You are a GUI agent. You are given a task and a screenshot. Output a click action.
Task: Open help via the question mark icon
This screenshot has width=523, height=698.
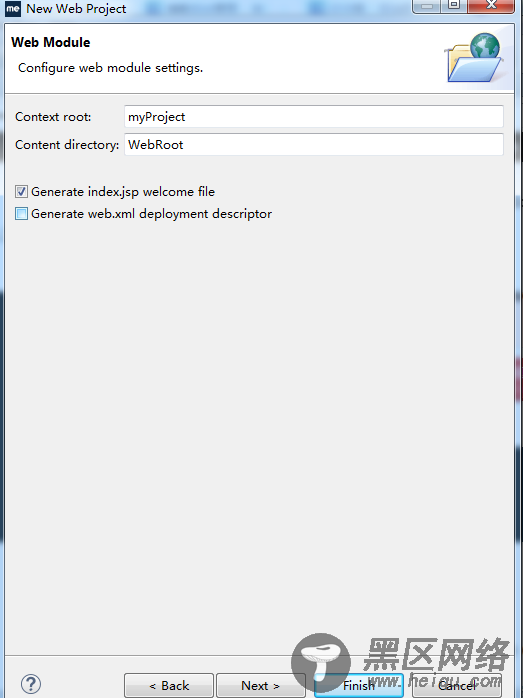(x=31, y=684)
